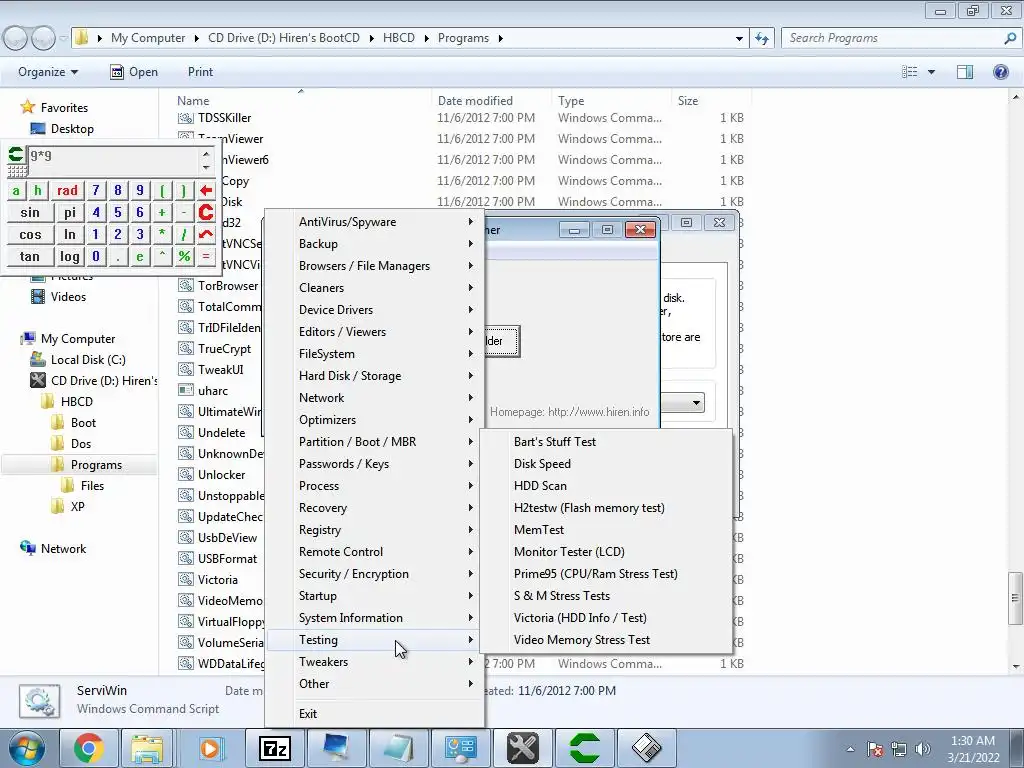Click the green C calculator taskbar icon
The image size is (1024, 768).
click(584, 748)
